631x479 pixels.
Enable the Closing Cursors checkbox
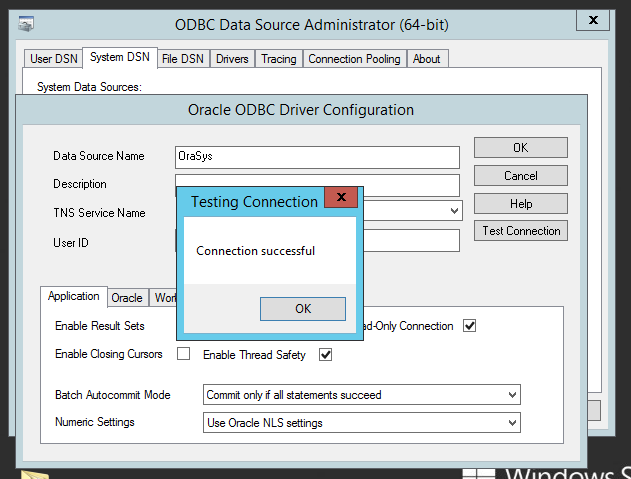tap(184, 354)
